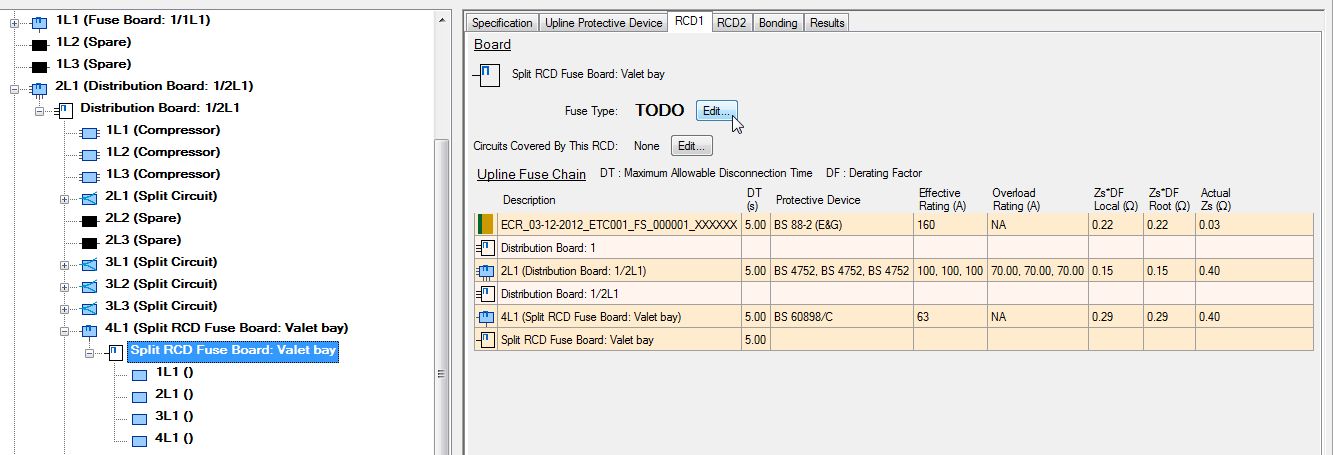Collapse the 1L1 (Fuse Board: 1/1L1) tree node
The height and width of the screenshot is (455, 1333).
coord(15,22)
